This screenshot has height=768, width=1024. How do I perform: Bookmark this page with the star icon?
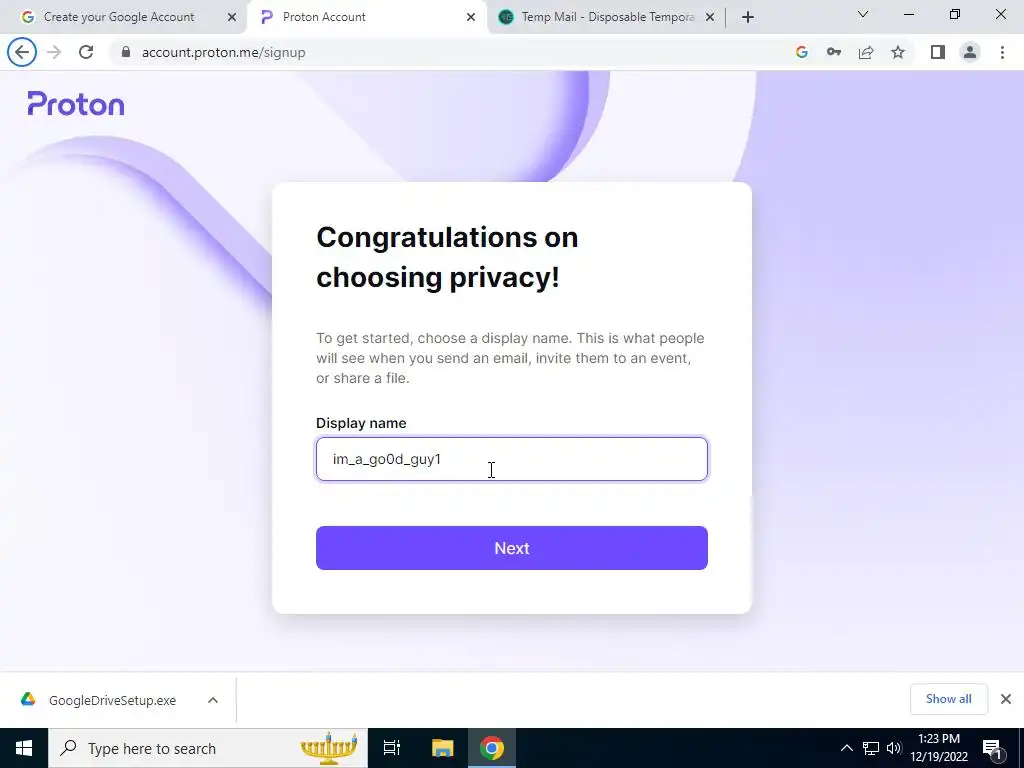click(898, 52)
